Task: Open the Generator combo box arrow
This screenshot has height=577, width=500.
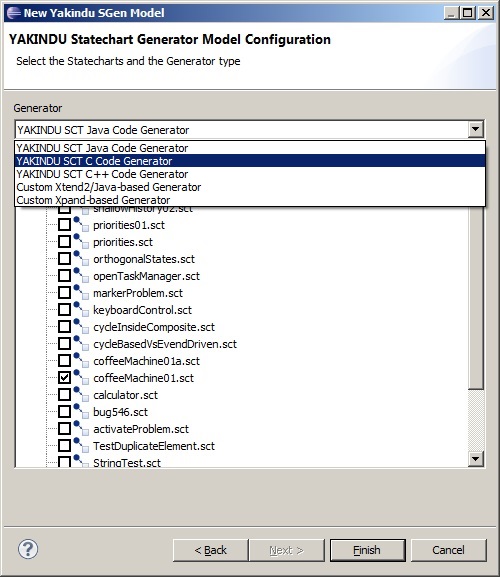Action: point(475,129)
